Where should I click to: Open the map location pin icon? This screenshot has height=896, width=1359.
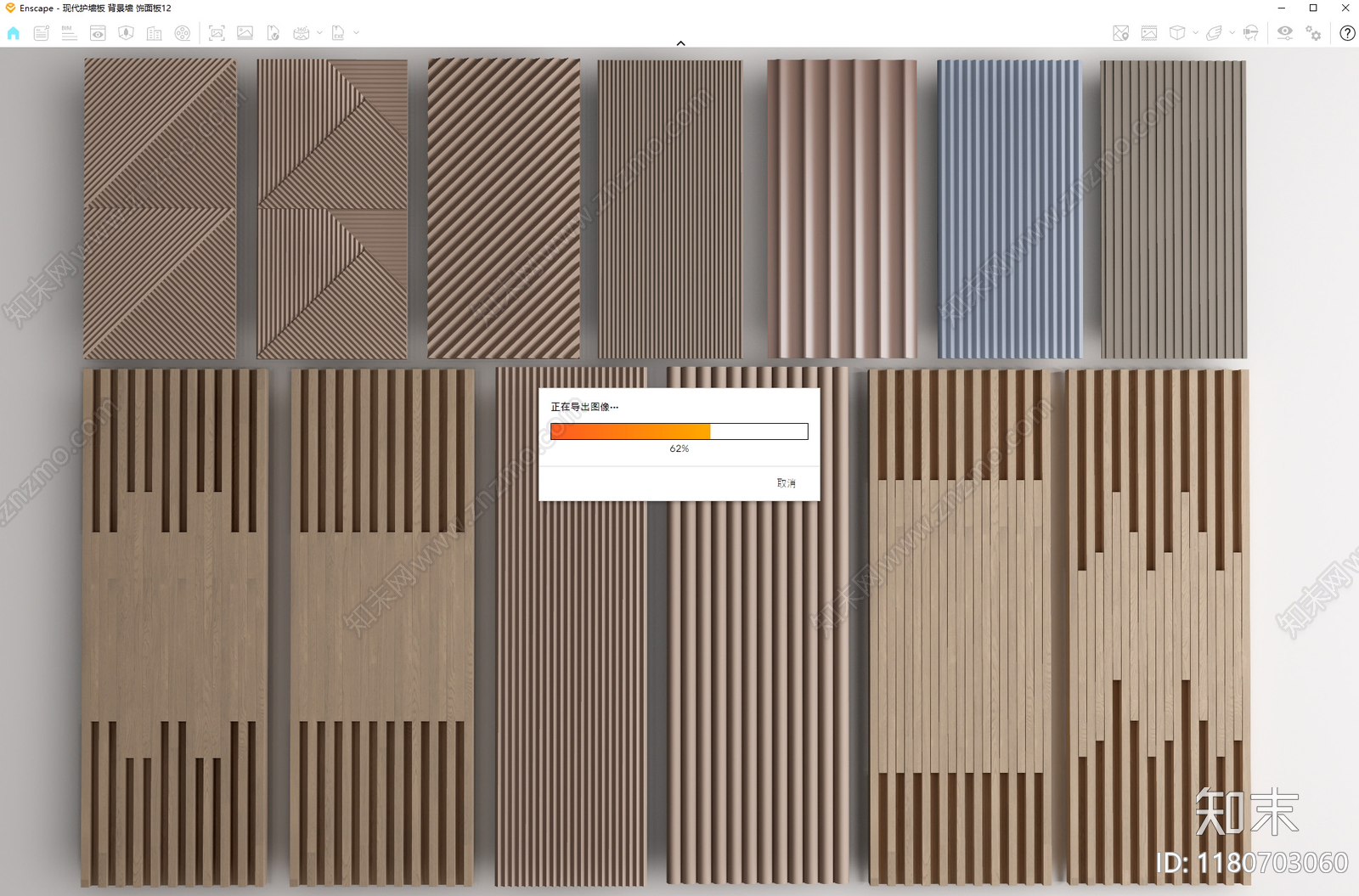tap(1121, 33)
